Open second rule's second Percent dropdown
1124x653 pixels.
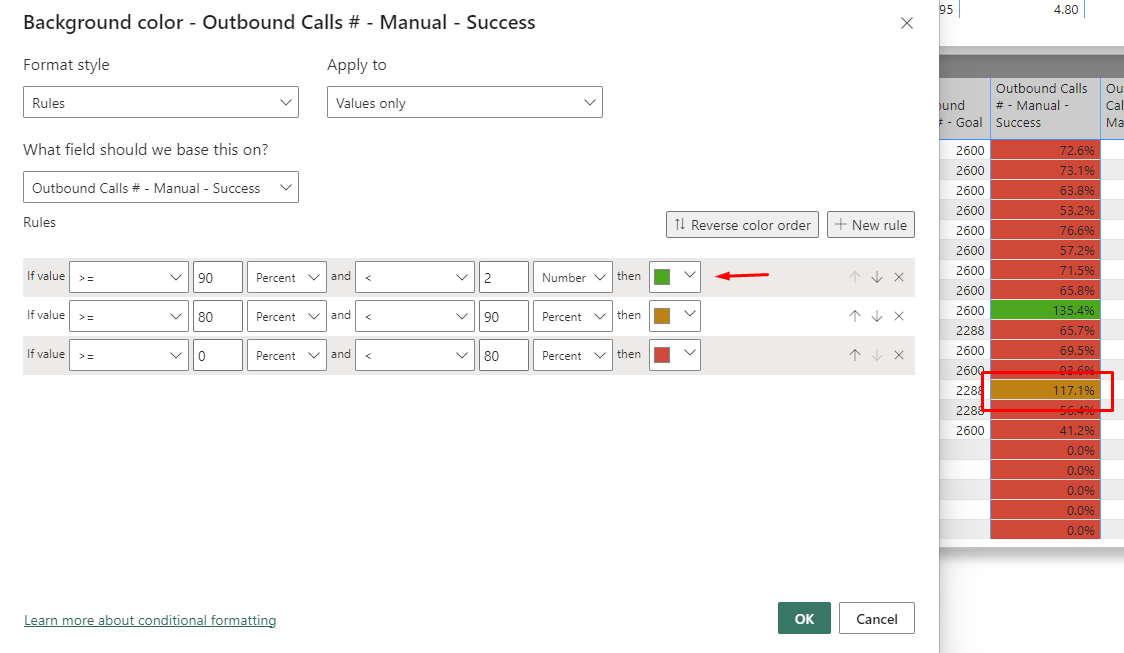tap(573, 316)
